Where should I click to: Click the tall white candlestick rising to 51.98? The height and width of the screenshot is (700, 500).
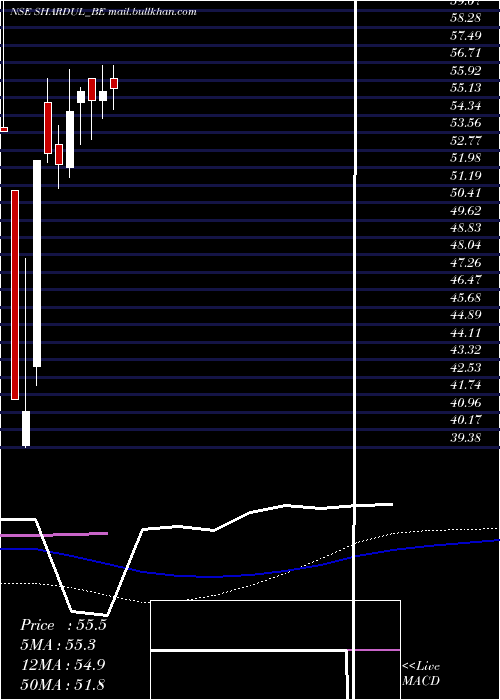(37, 263)
